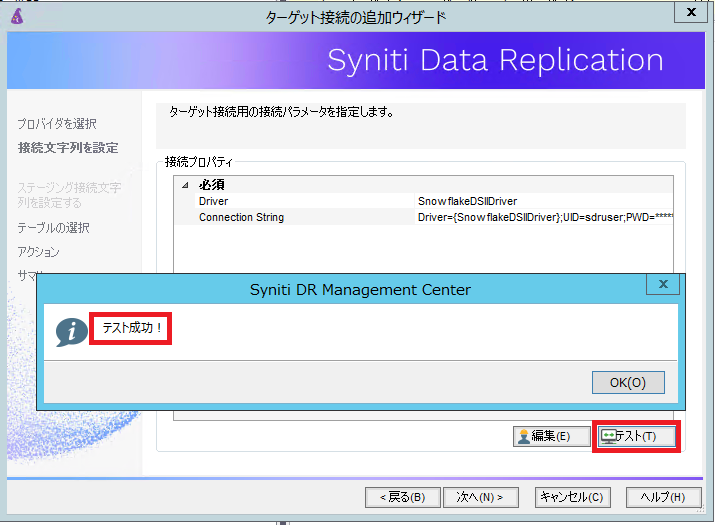Click the 接続プロパティ group label
Screen dimensions: 715x525
coord(198,162)
